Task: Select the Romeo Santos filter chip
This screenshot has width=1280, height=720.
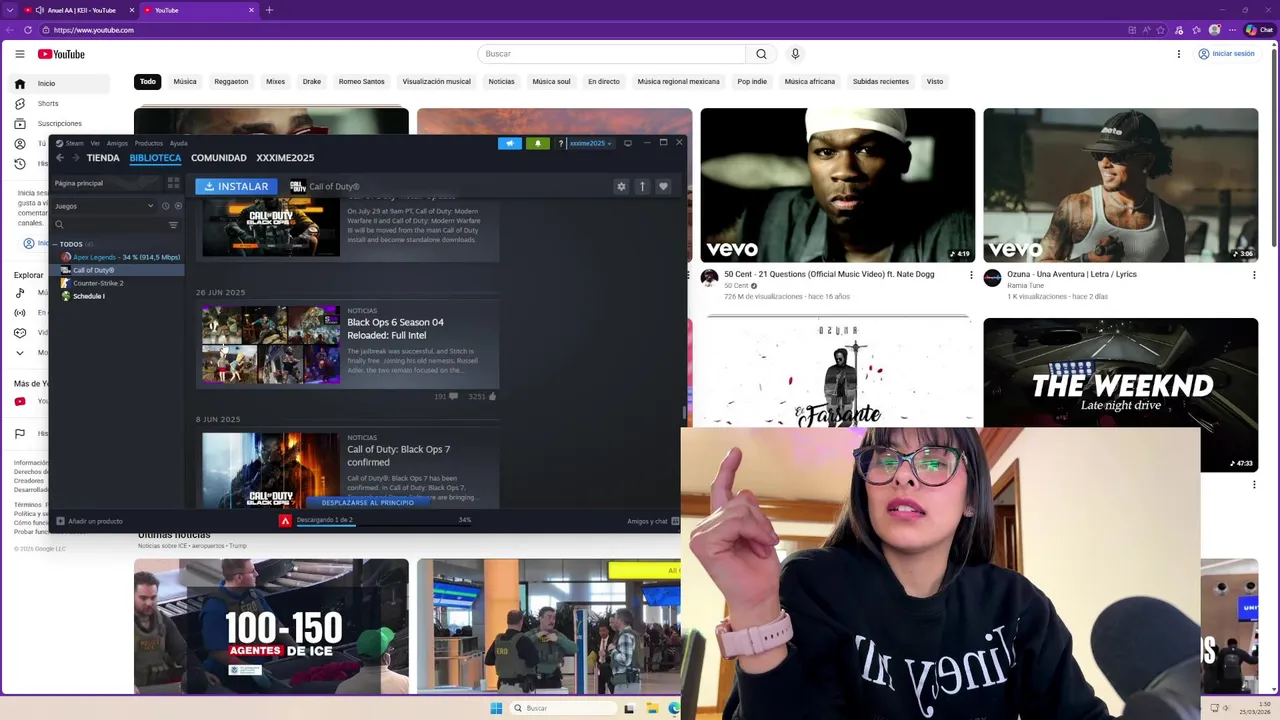Action: [361, 82]
